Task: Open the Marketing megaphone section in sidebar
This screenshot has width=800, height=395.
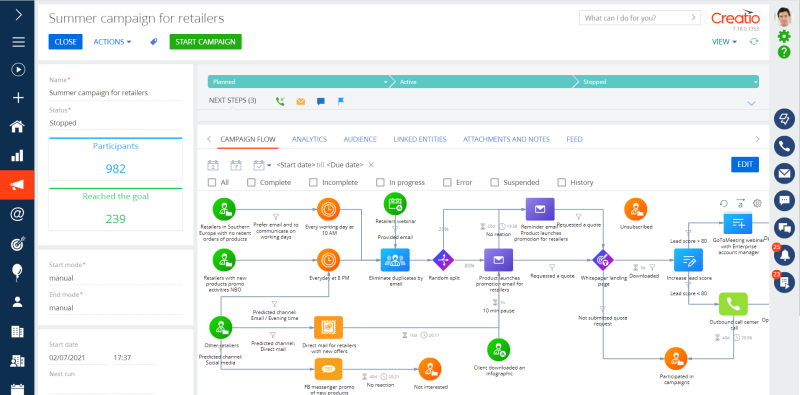Action: tap(17, 185)
